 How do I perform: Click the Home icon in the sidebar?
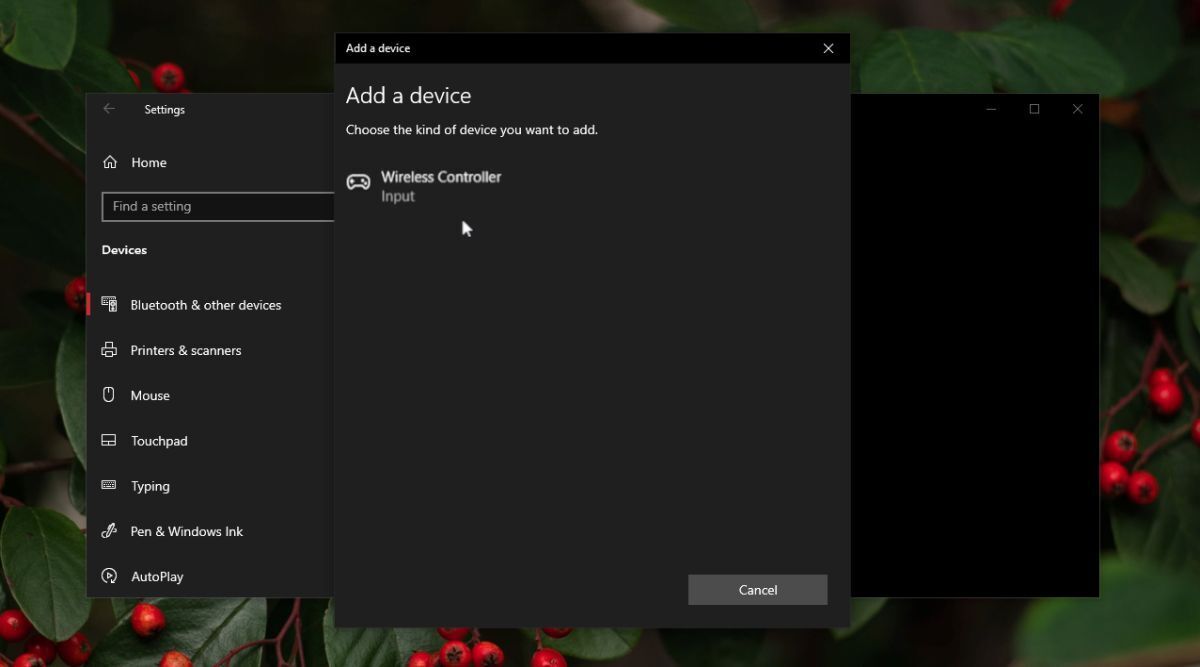point(109,161)
